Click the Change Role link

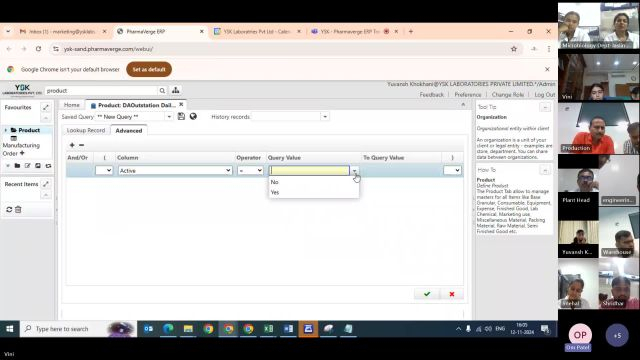tap(507, 95)
